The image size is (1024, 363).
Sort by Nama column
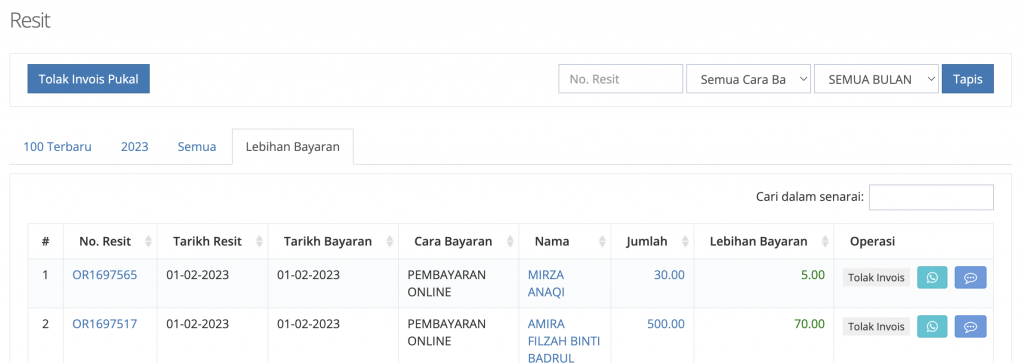(602, 242)
